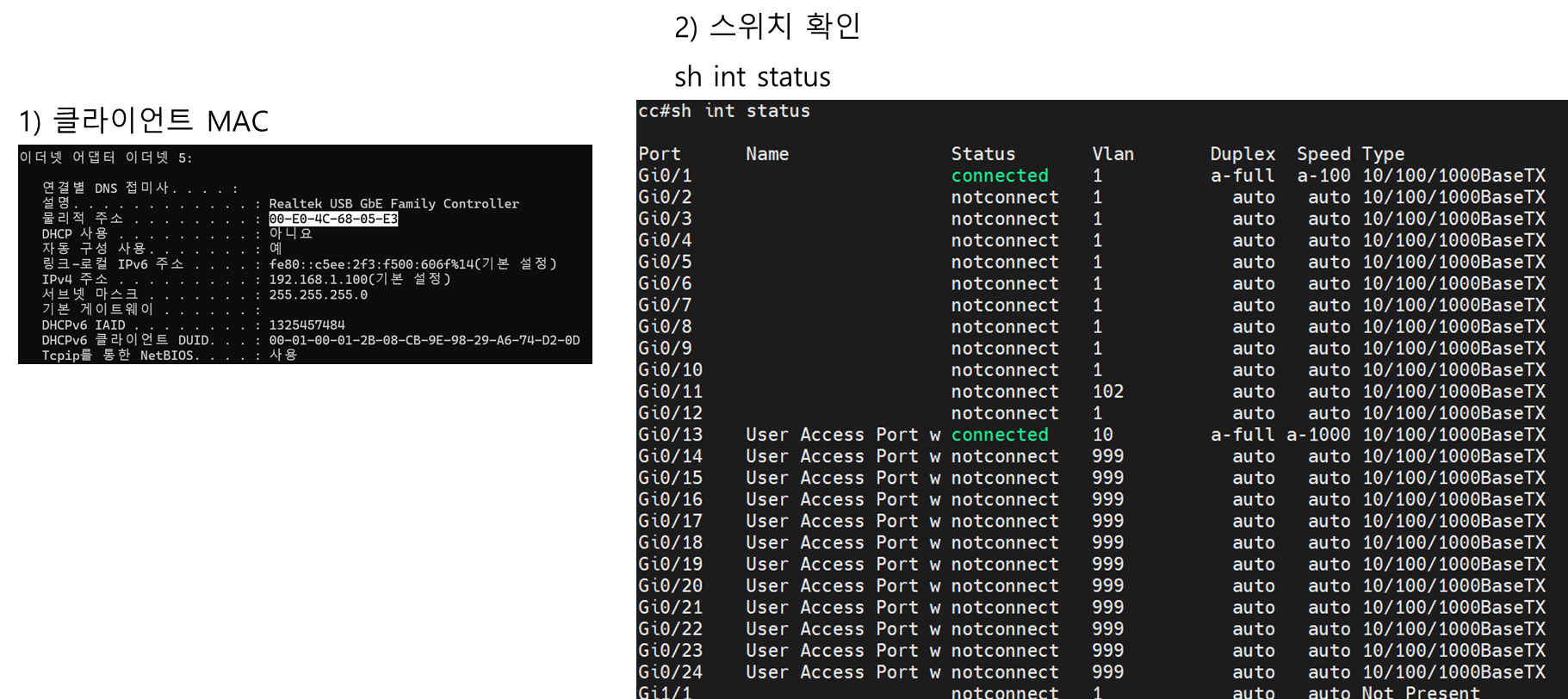
Task: Click the a-1000 speed value for Gi0/13
Action: (x=1318, y=435)
